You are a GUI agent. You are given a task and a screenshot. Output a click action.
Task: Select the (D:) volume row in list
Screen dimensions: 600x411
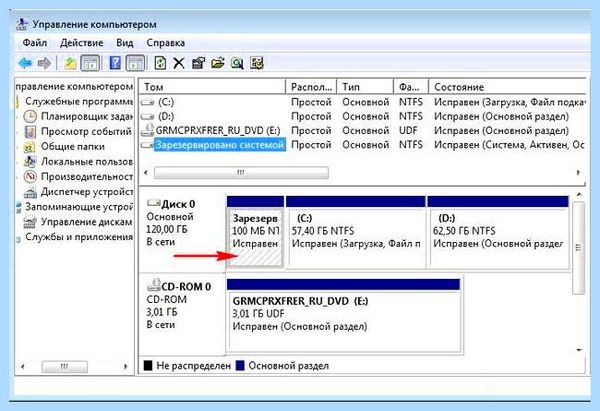coord(362,116)
